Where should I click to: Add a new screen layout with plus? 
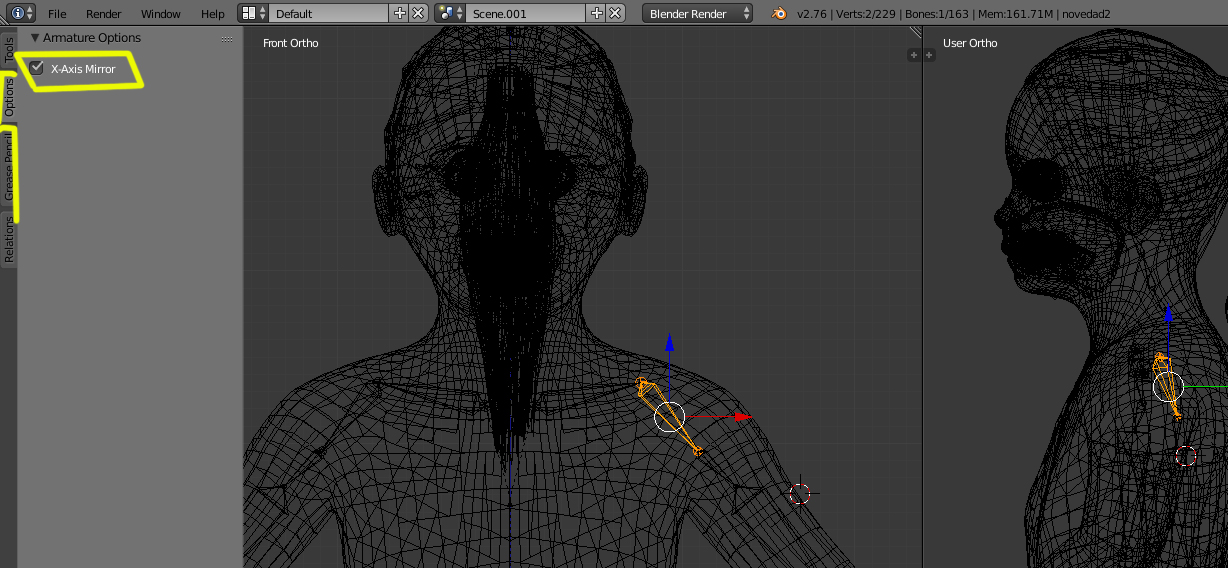[400, 13]
